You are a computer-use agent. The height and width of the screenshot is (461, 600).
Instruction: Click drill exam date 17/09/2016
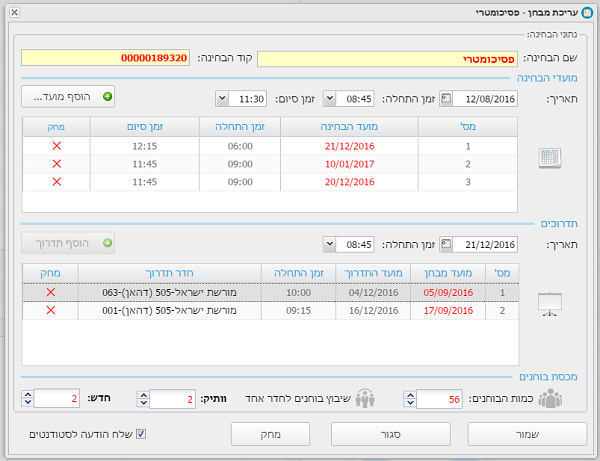[448, 310]
